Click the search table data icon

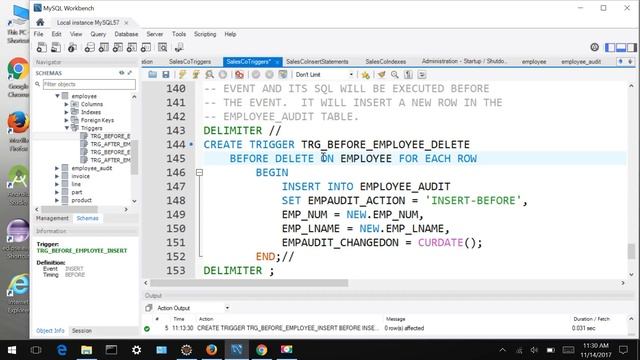(x=162, y=48)
